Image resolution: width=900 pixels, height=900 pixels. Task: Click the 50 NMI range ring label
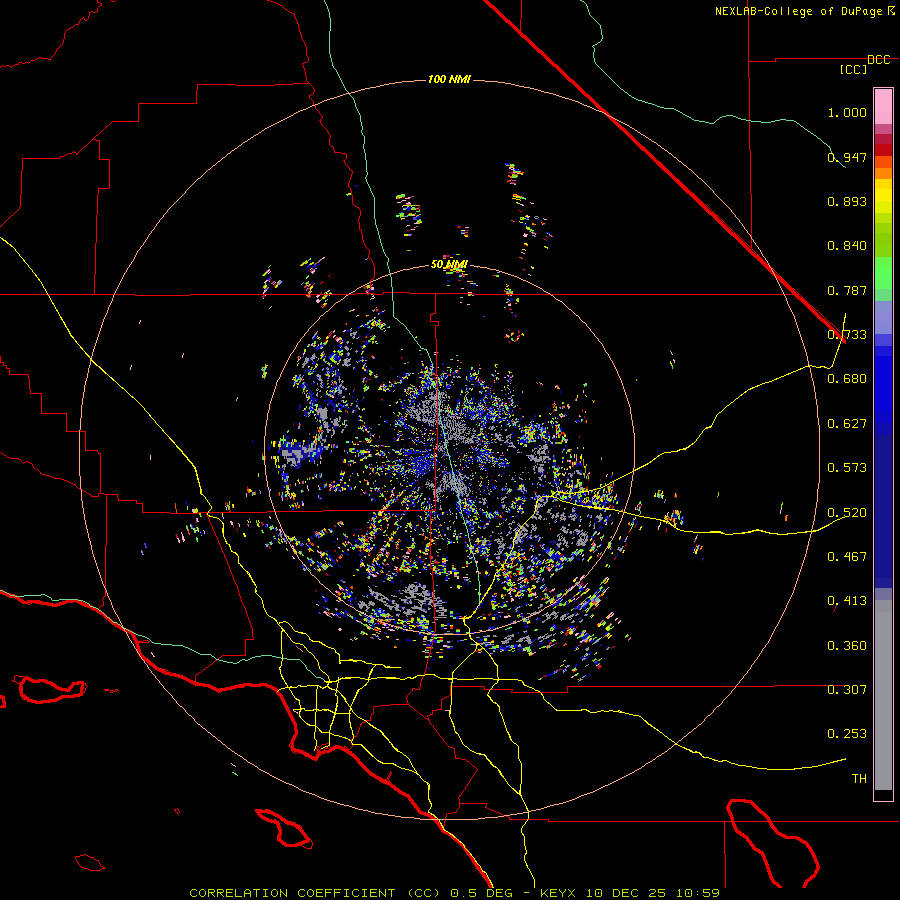coord(449,264)
